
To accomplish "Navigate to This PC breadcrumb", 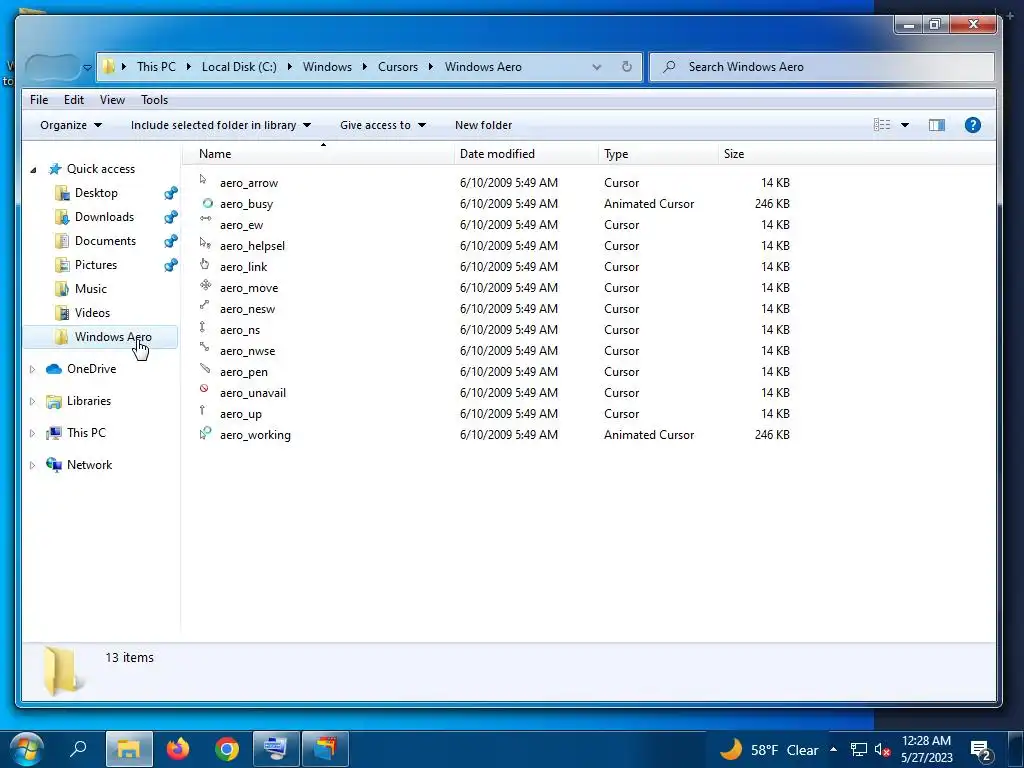I will point(156,67).
